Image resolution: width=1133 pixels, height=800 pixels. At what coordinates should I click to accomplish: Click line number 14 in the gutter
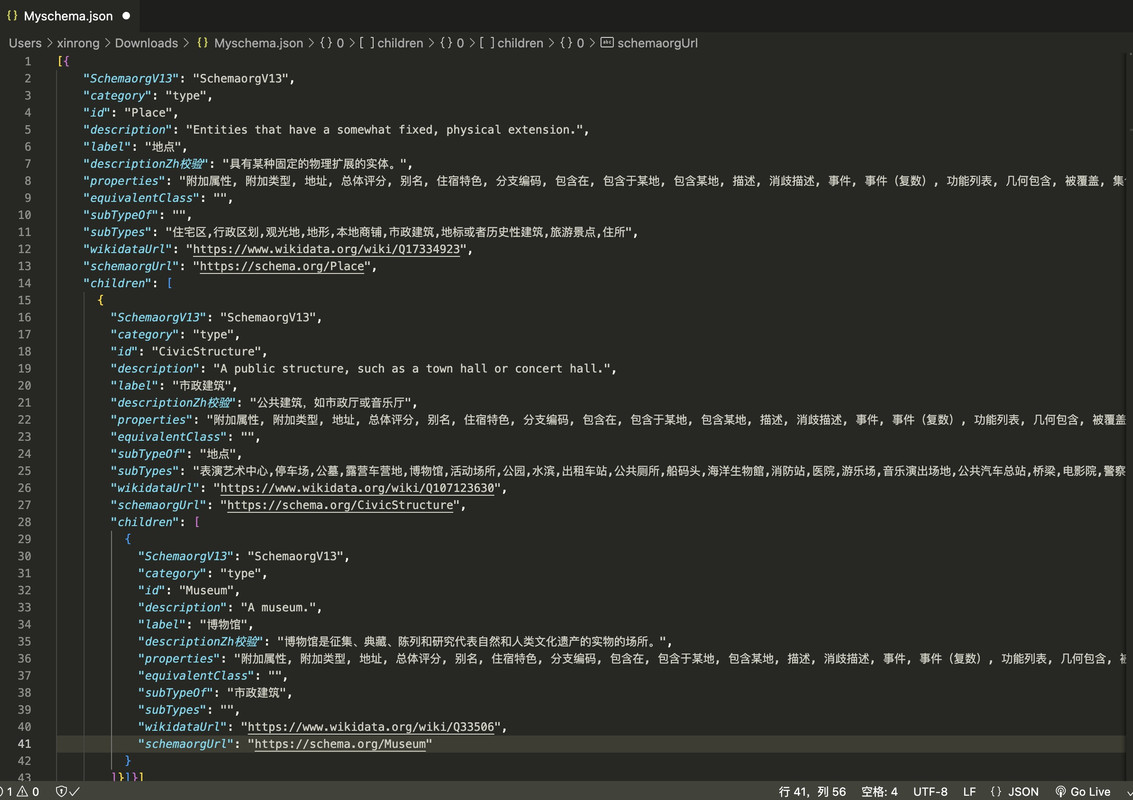pyautogui.click(x=25, y=283)
